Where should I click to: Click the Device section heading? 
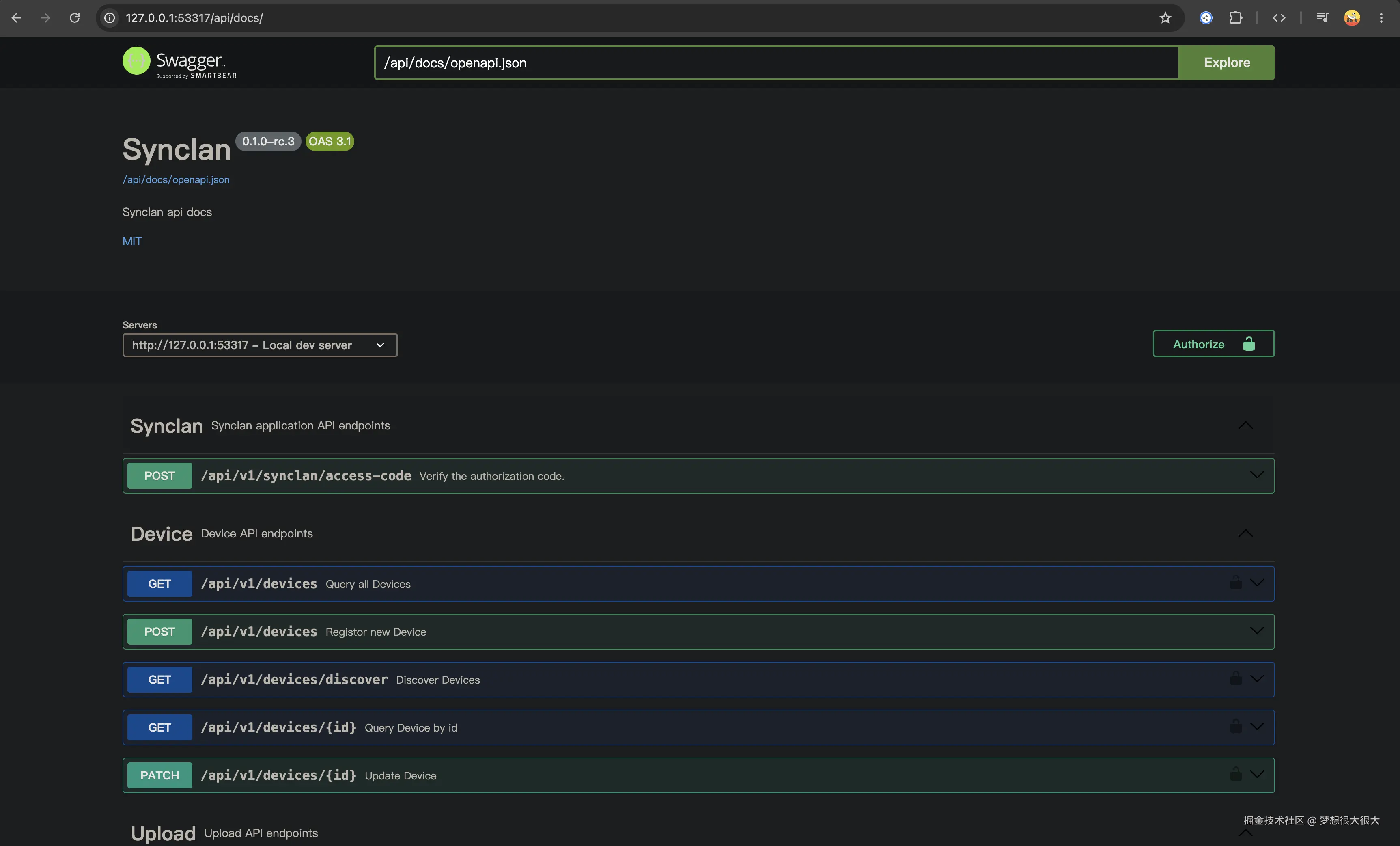point(162,534)
